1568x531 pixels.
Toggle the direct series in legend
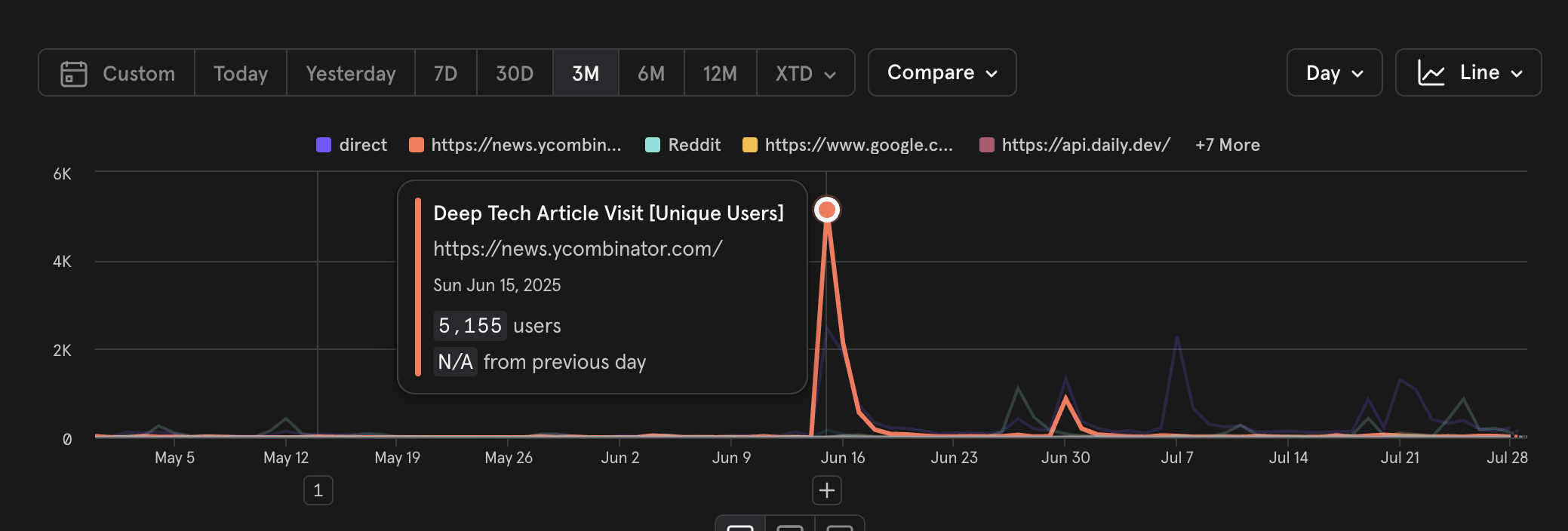pyautogui.click(x=352, y=145)
